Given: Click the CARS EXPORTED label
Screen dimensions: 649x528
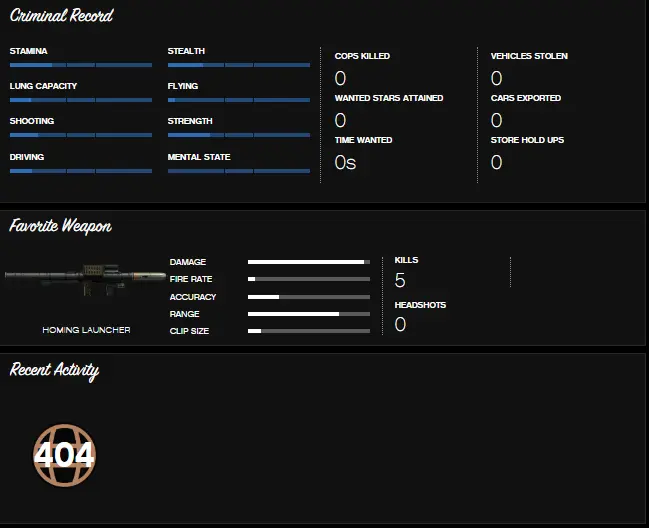Looking at the screenshot, I should (x=526, y=98).
